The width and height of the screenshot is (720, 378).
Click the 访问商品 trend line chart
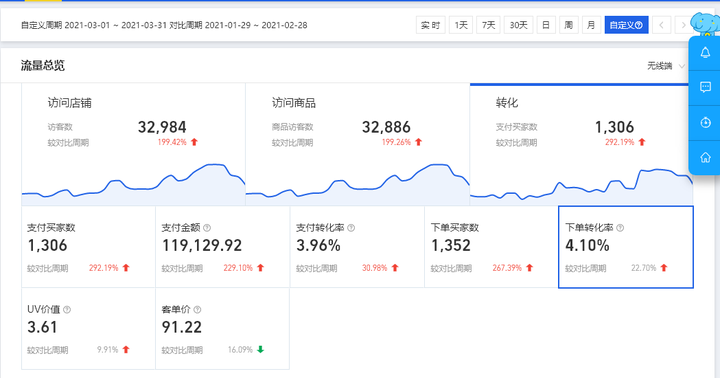[x=357, y=184]
